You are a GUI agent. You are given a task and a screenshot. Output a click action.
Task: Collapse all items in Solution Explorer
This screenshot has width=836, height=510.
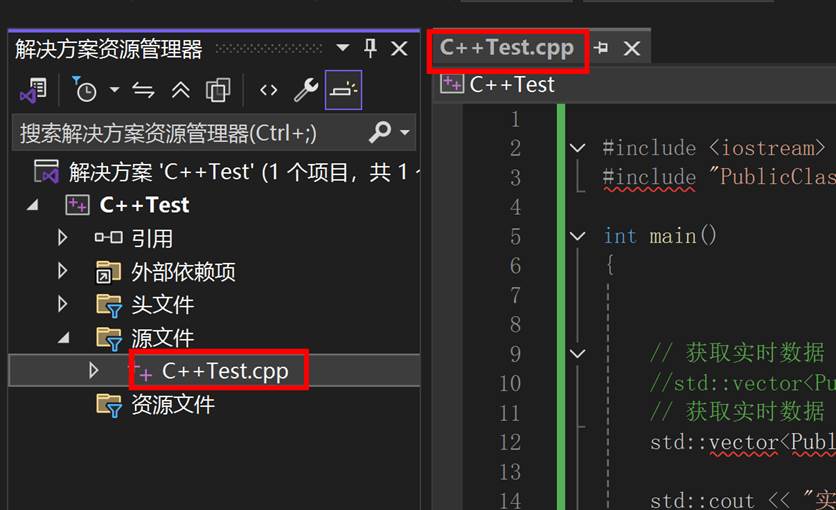click(181, 90)
